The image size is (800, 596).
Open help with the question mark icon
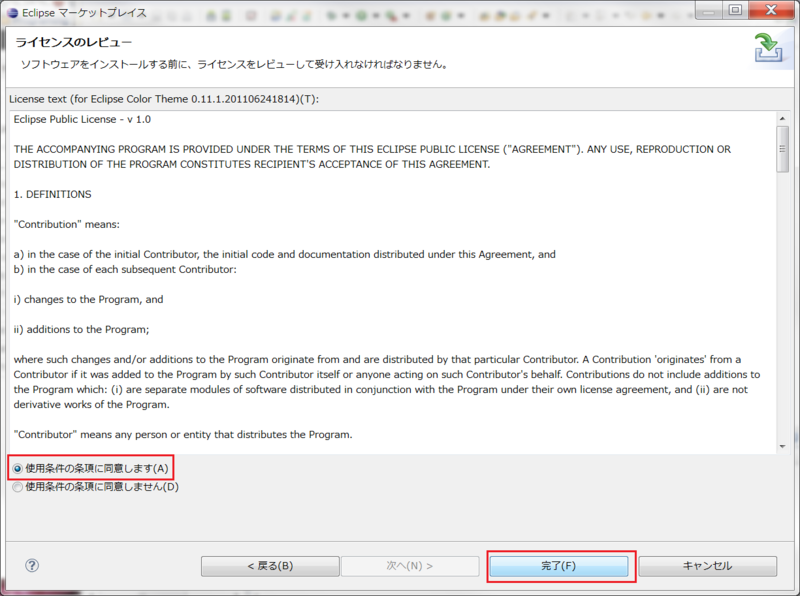point(32,565)
